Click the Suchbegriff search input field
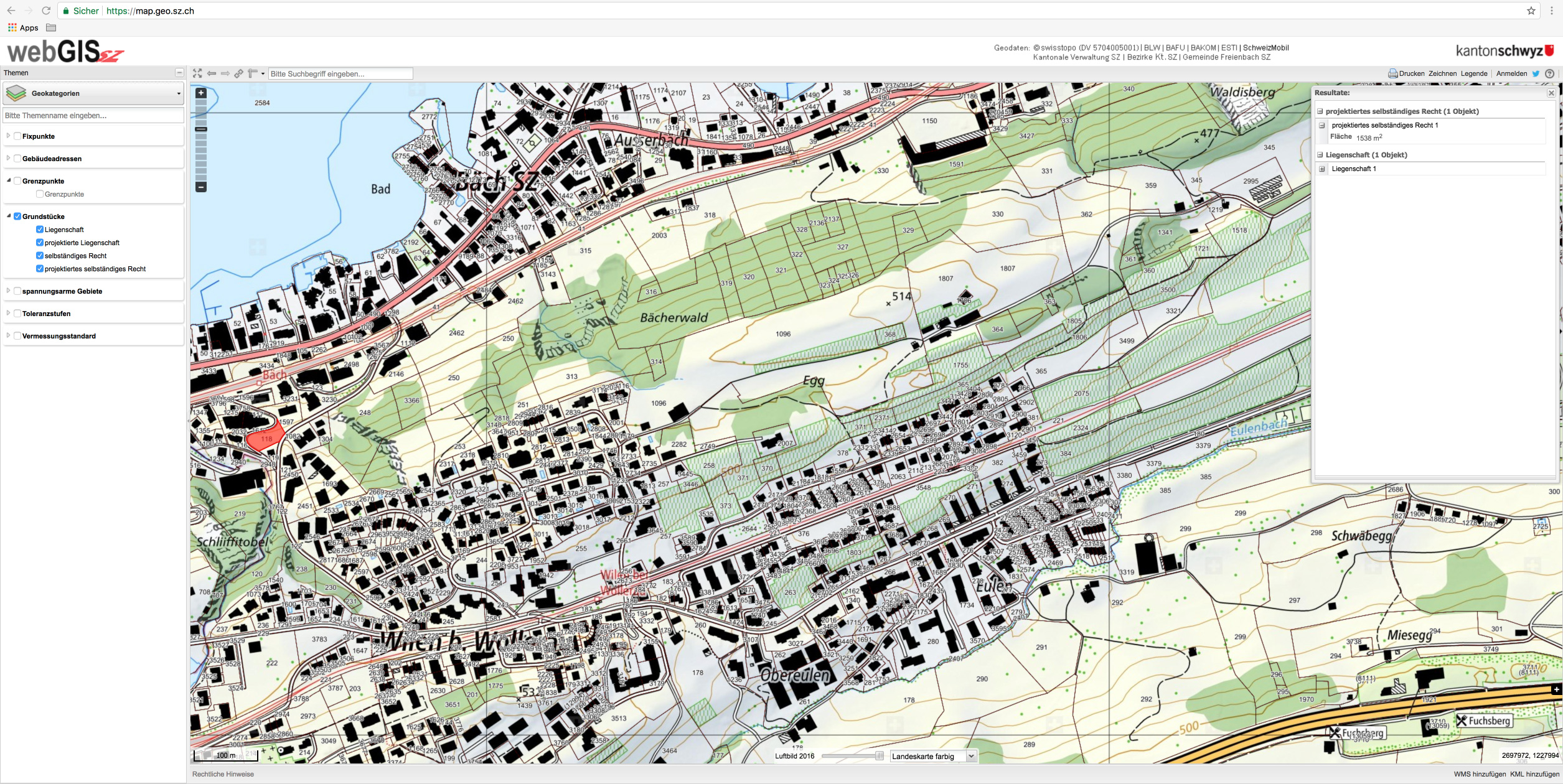The height and width of the screenshot is (784, 1563). [x=340, y=73]
